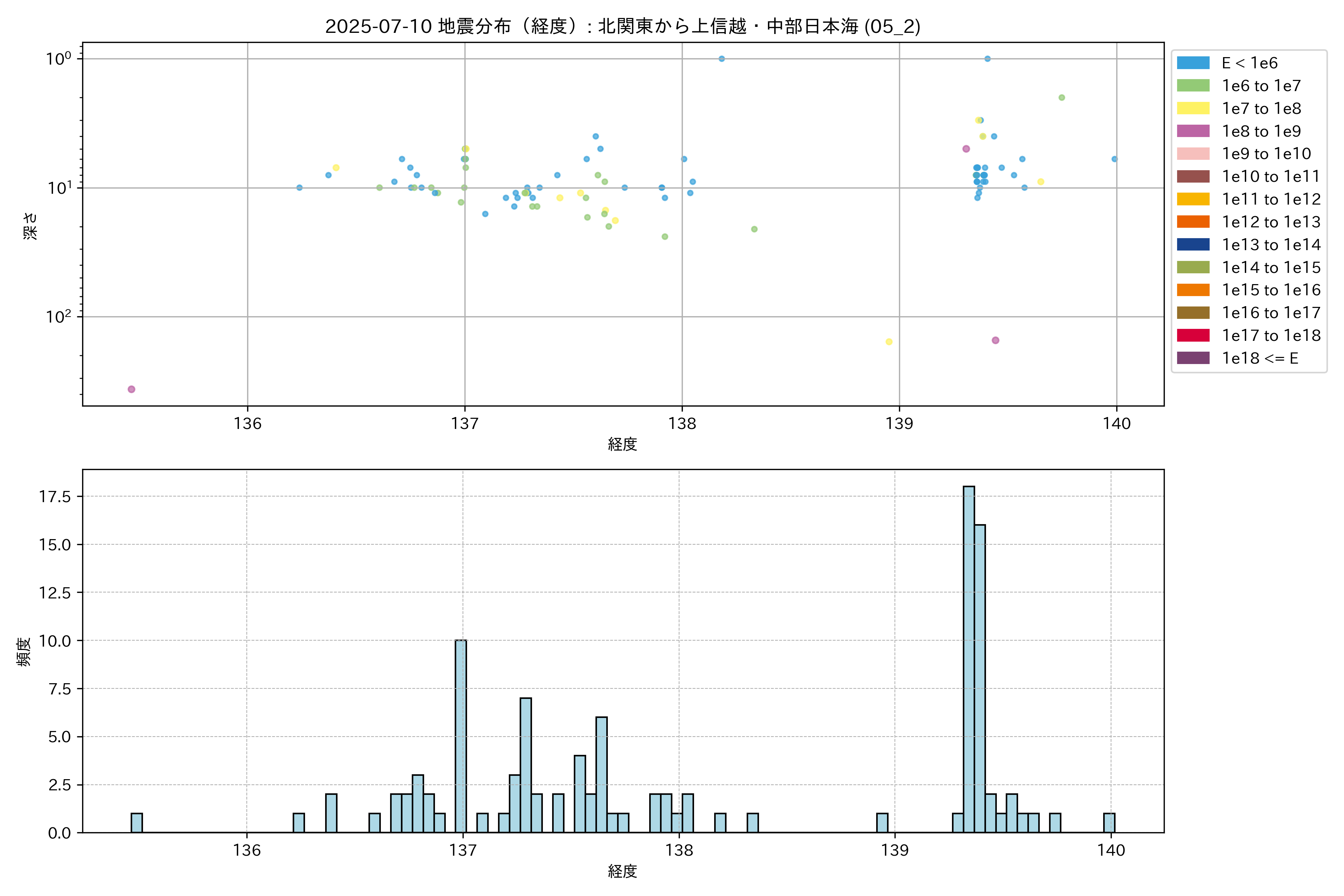Click the '1e8 to 1e9' purple legend swatch
1344x896 pixels.
click(x=1192, y=131)
